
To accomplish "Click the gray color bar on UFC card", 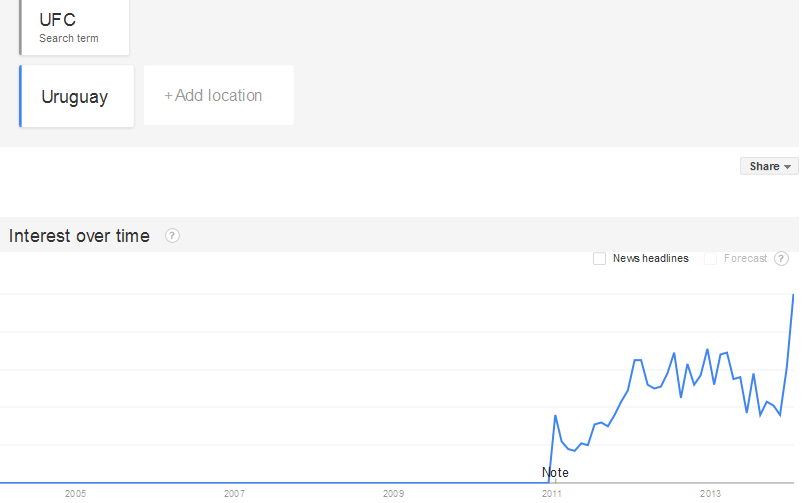I will tap(20, 27).
